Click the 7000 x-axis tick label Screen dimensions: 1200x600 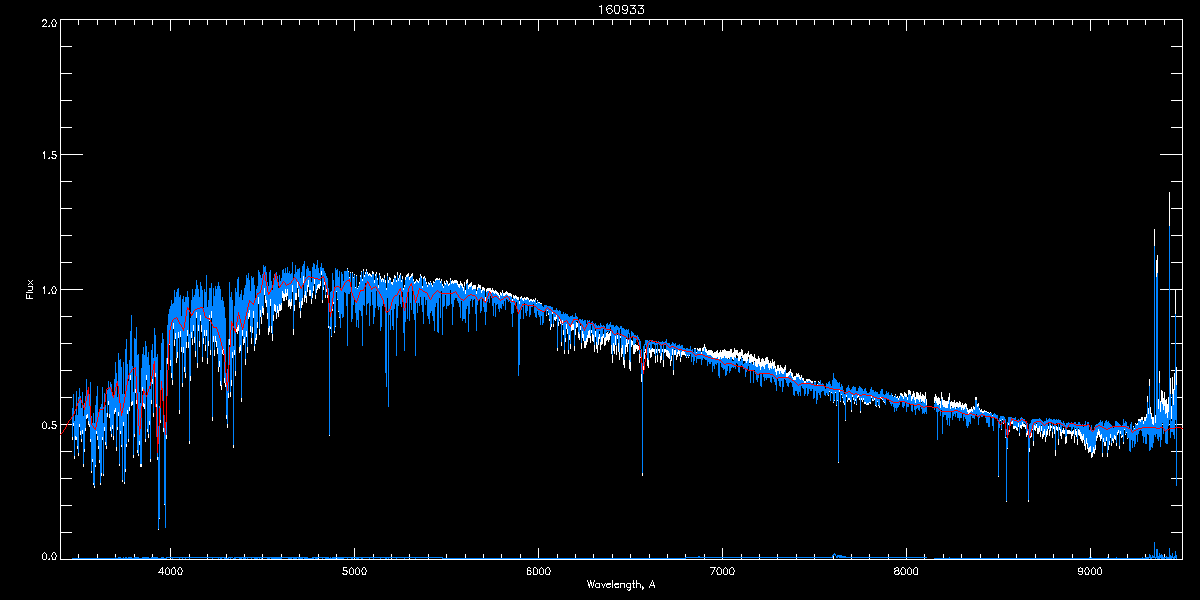723,573
